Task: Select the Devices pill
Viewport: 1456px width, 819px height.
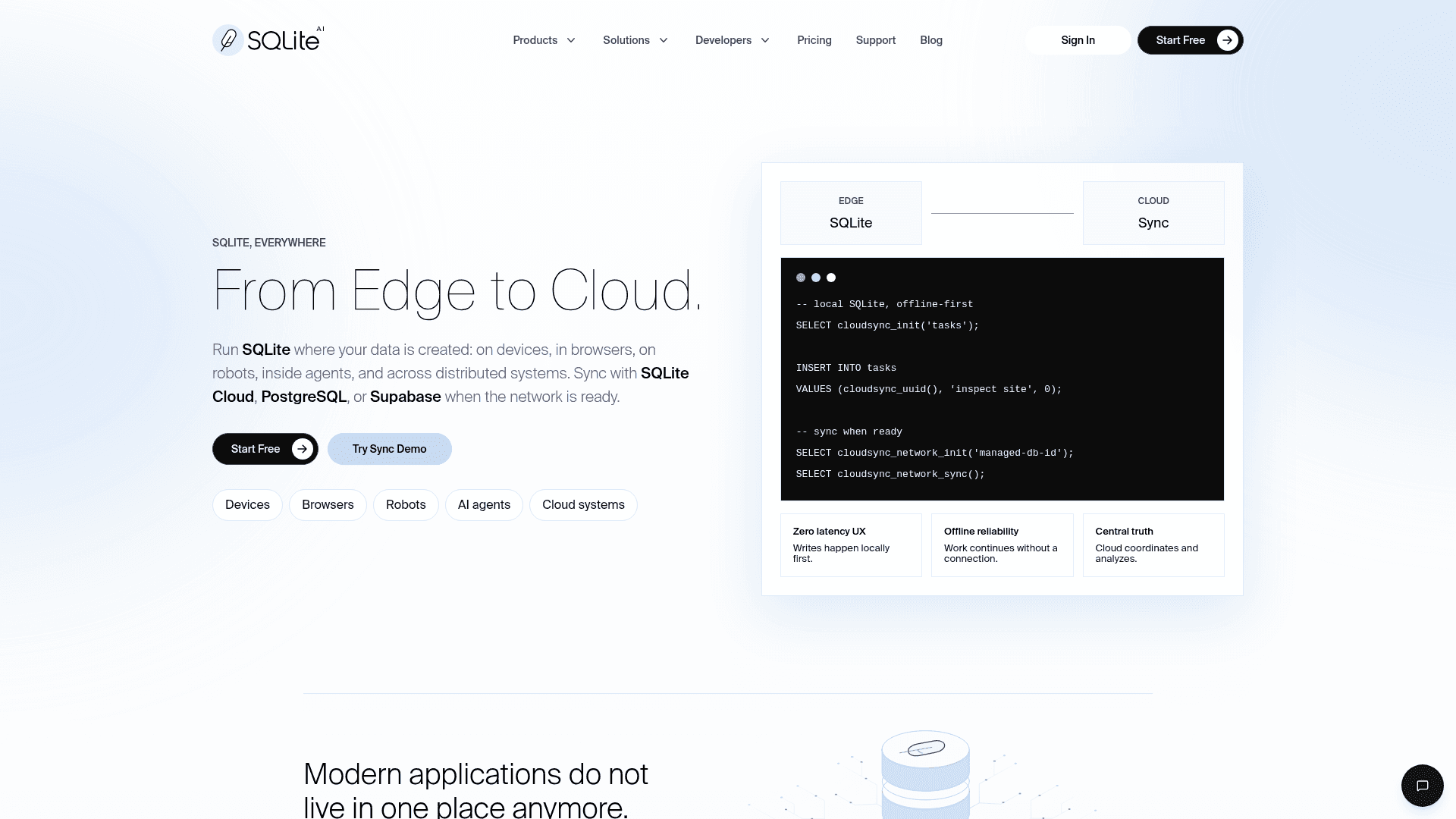Action: (x=247, y=505)
